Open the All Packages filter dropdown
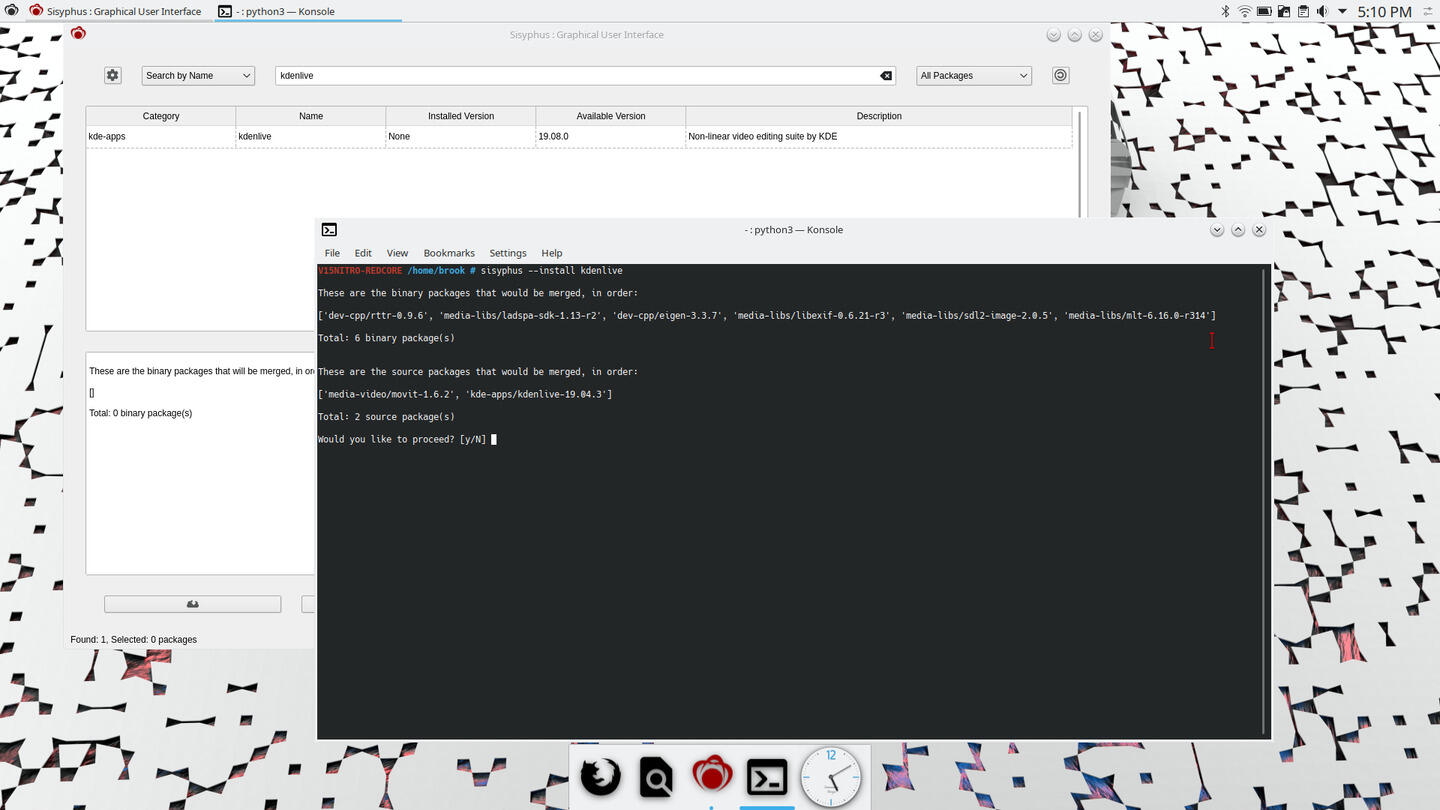This screenshot has width=1440, height=810. (974, 75)
